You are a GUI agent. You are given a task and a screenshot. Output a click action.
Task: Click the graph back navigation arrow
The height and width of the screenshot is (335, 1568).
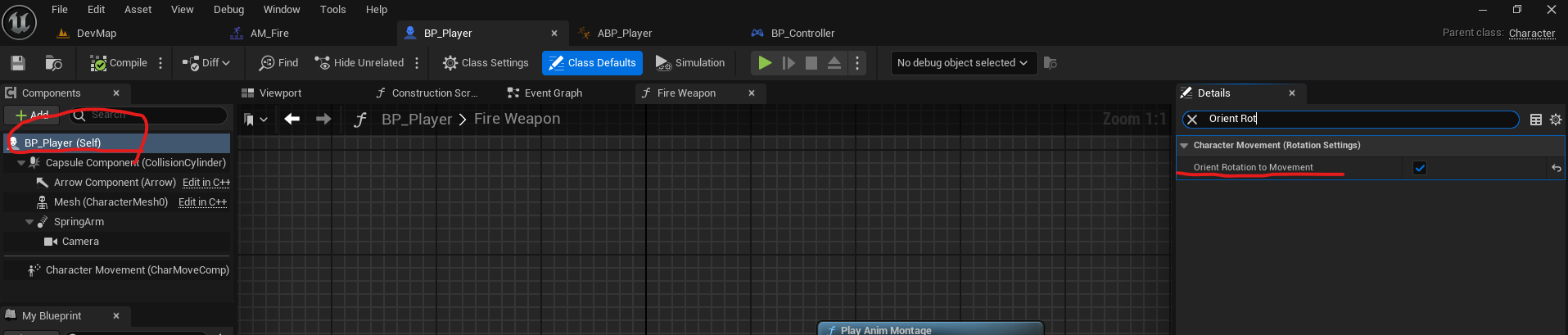click(292, 120)
